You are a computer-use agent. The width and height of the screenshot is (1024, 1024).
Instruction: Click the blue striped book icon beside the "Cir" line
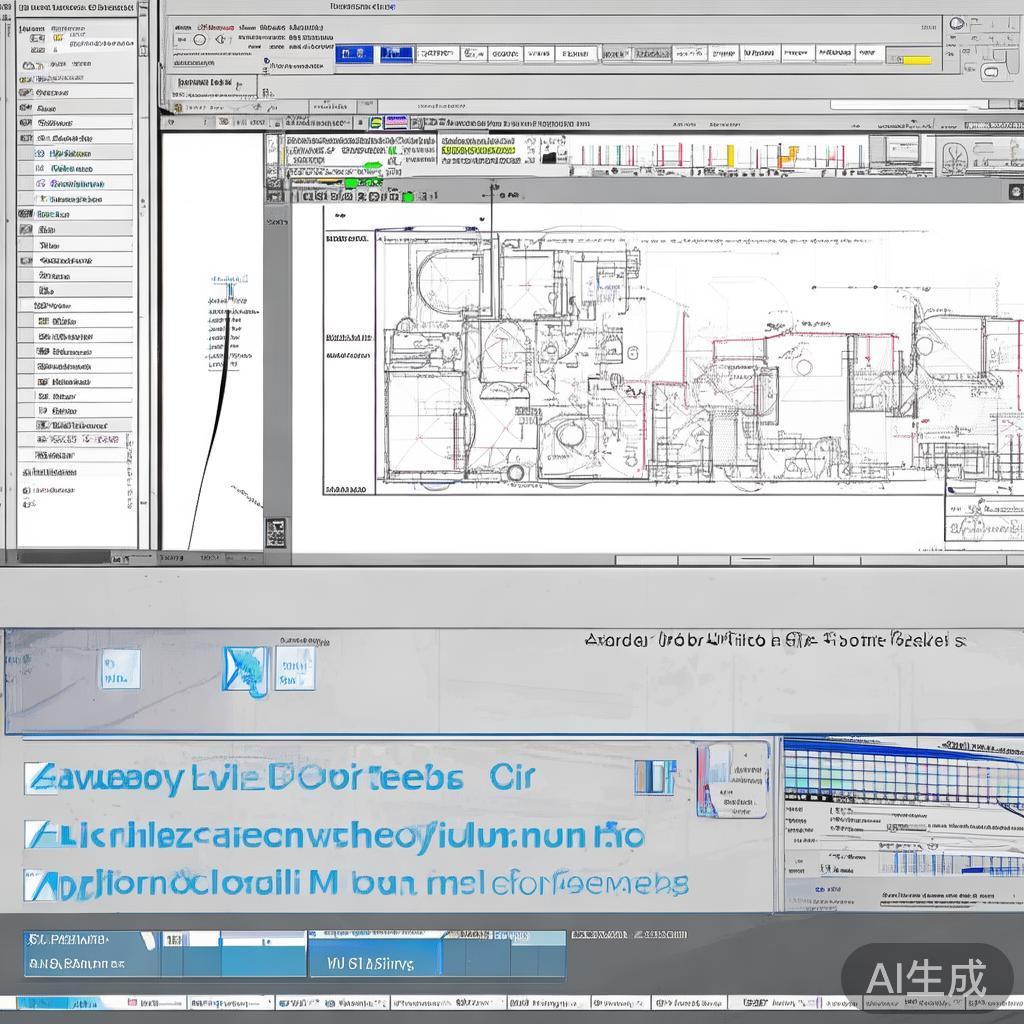(x=654, y=777)
